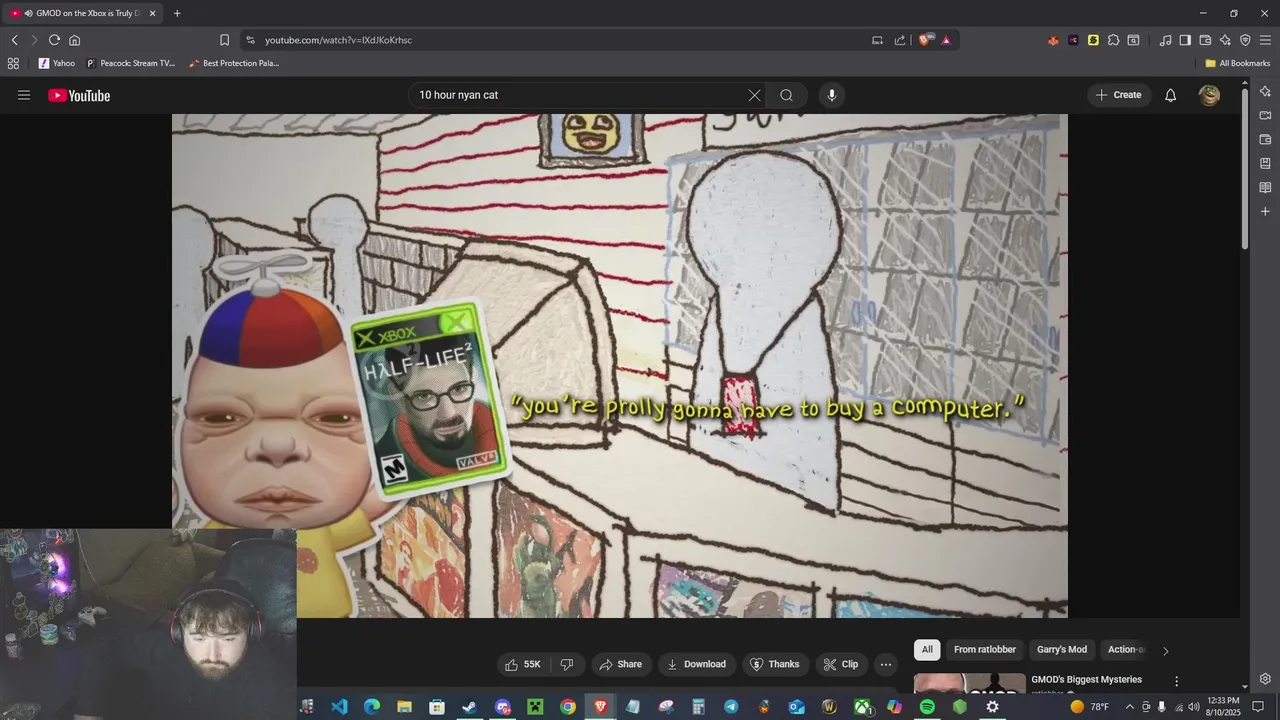Open the account avatar menu

[x=1209, y=95]
